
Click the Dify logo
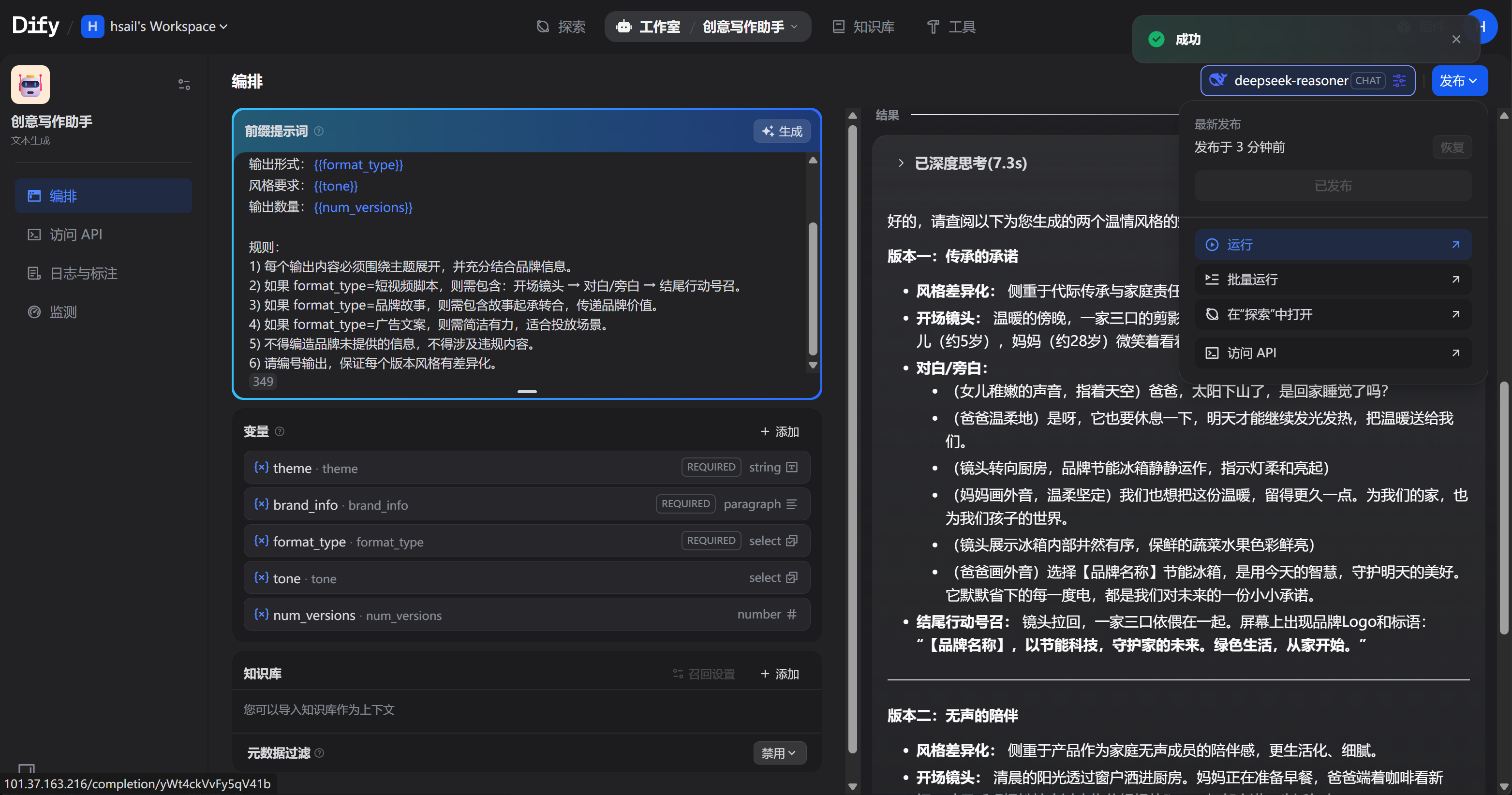[x=35, y=26]
